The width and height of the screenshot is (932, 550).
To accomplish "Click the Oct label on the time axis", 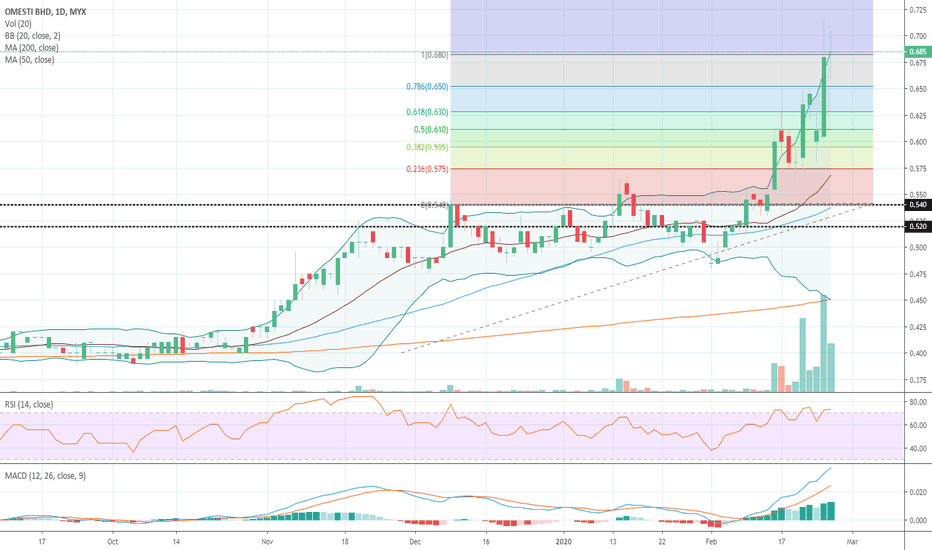I will click(112, 542).
